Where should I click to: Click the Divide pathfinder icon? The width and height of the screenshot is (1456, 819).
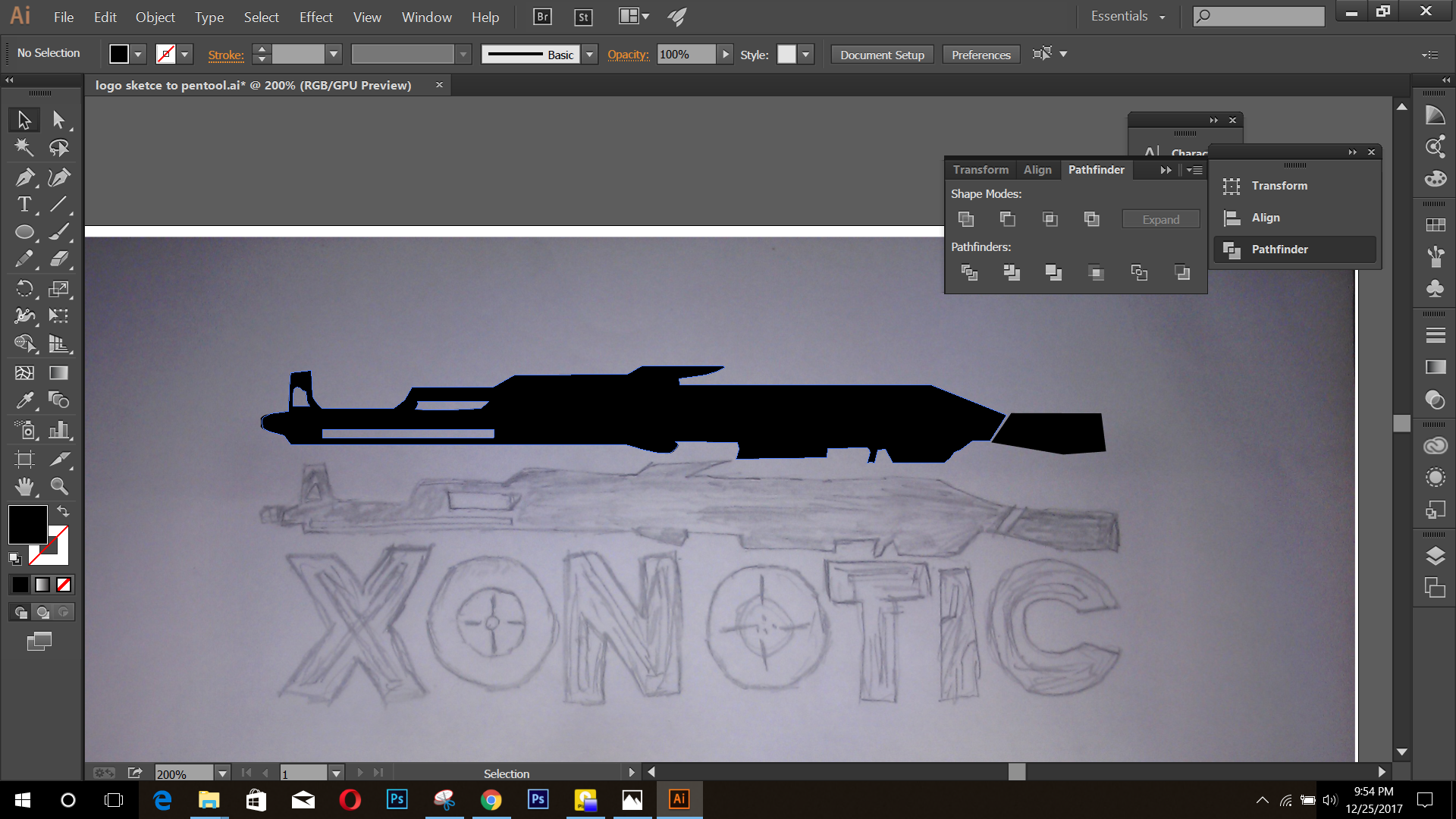coord(969,272)
